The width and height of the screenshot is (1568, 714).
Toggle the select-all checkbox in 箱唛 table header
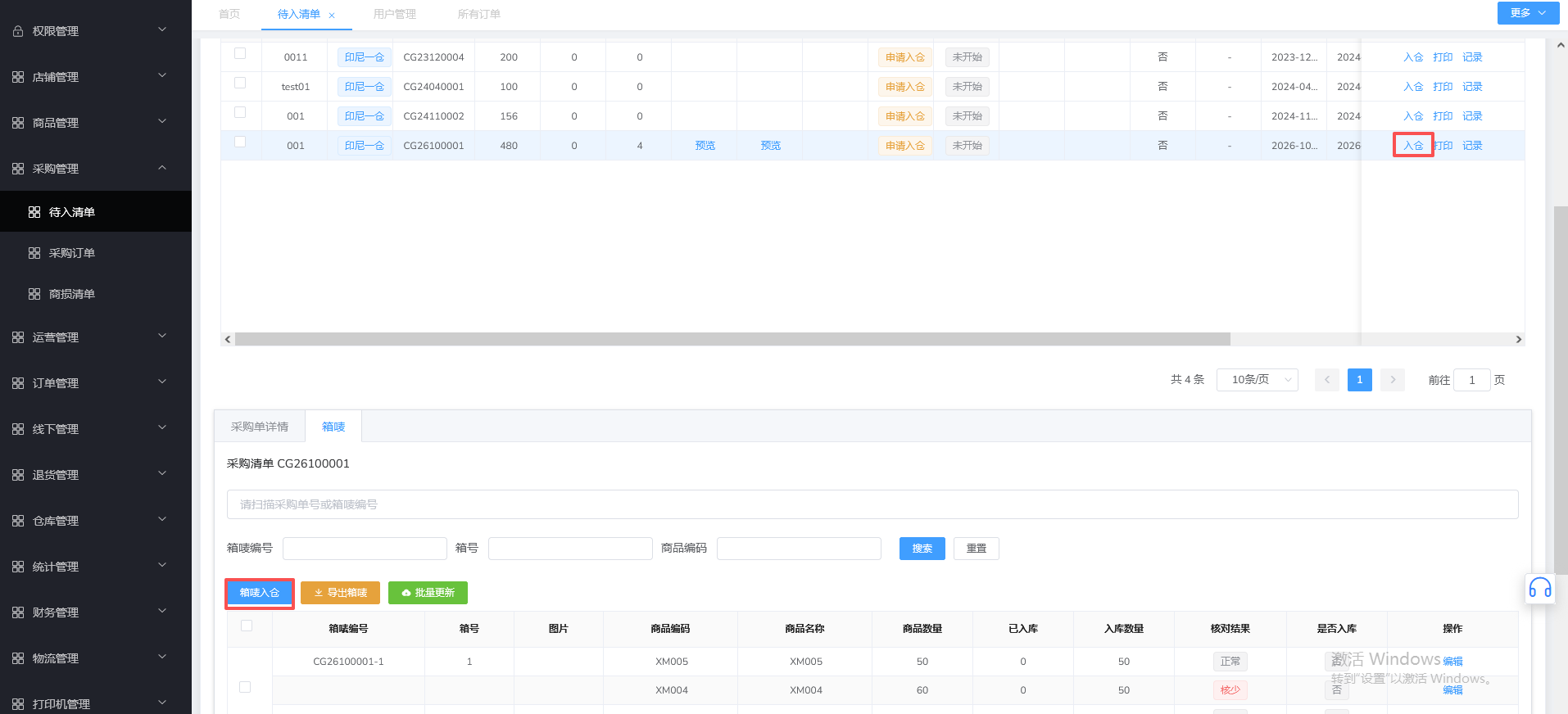[247, 626]
